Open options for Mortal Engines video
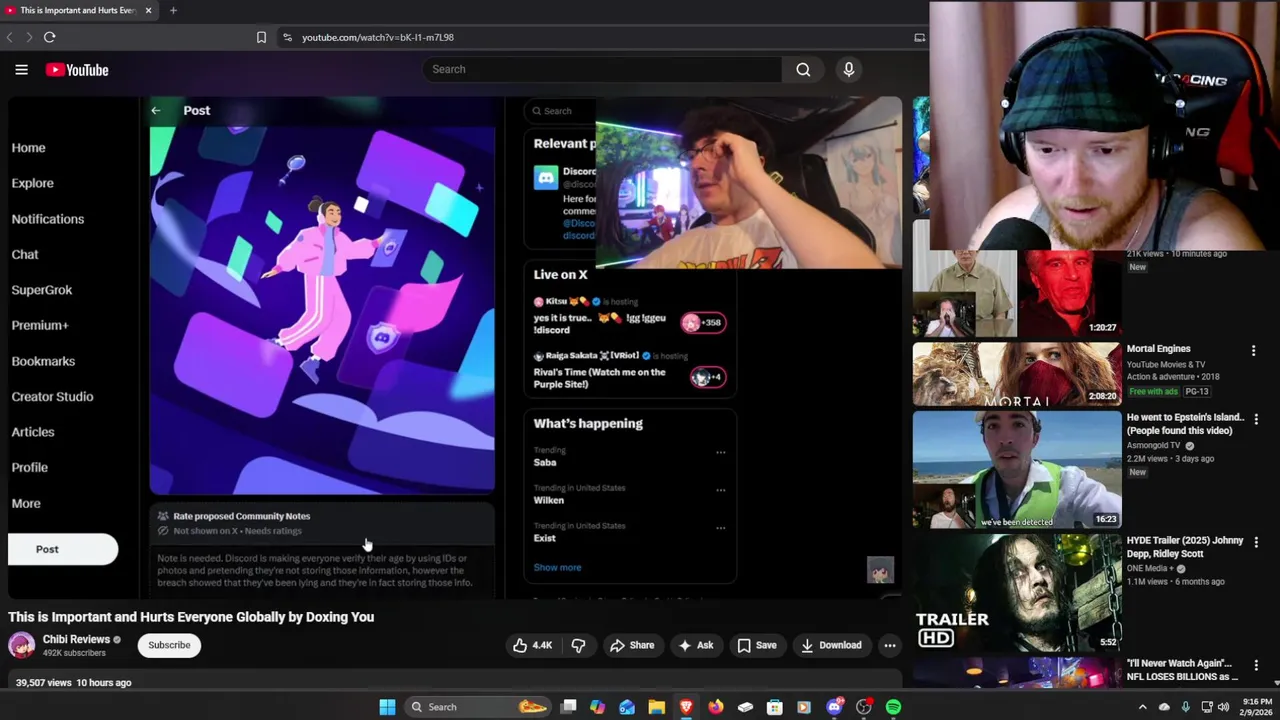Image resolution: width=1280 pixels, height=720 pixels. (x=1253, y=351)
